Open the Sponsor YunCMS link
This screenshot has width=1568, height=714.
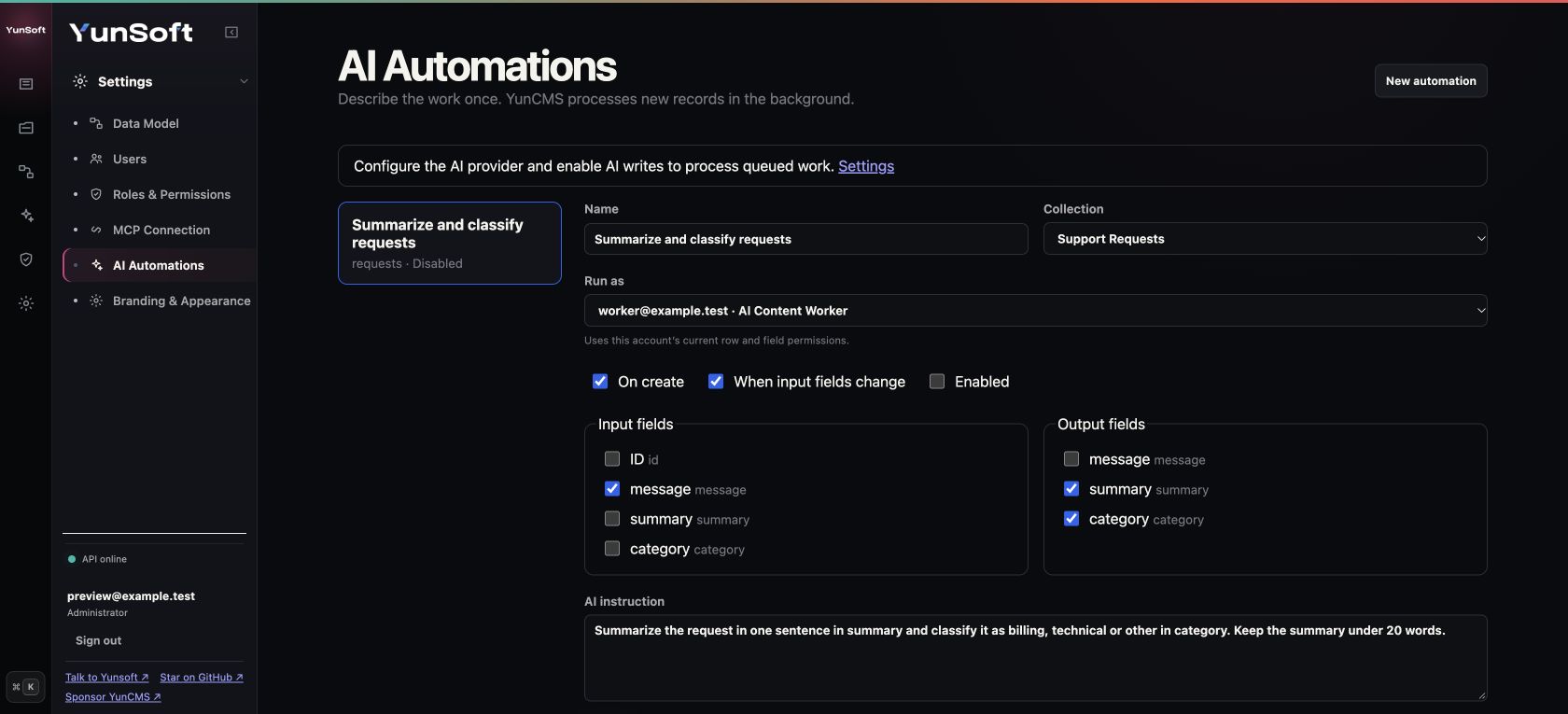tap(113, 697)
